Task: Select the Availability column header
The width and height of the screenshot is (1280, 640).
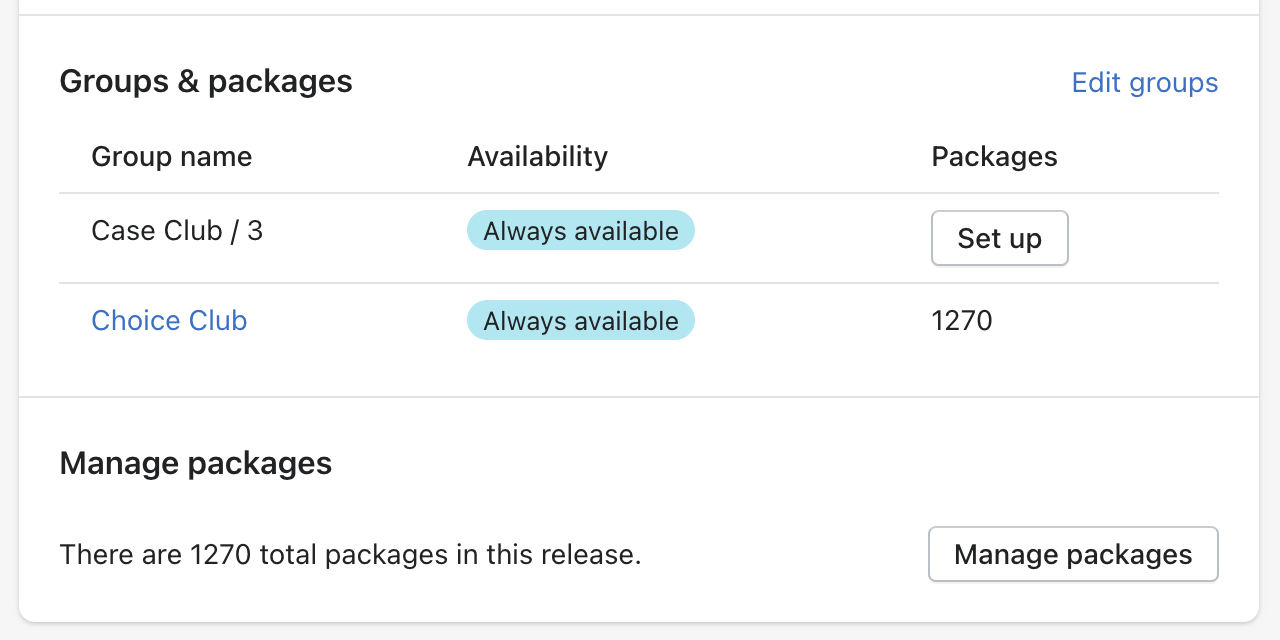Action: point(537,157)
